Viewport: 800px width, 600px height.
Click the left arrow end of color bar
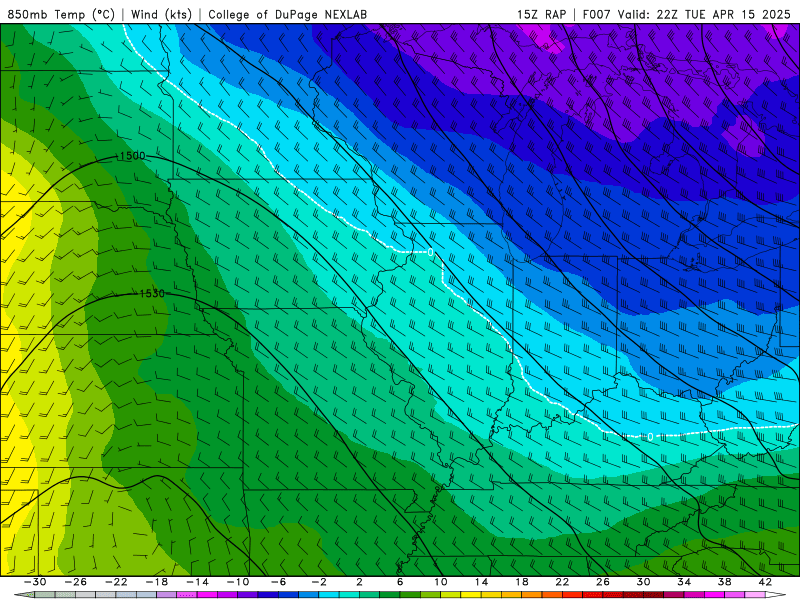[x=24, y=595]
